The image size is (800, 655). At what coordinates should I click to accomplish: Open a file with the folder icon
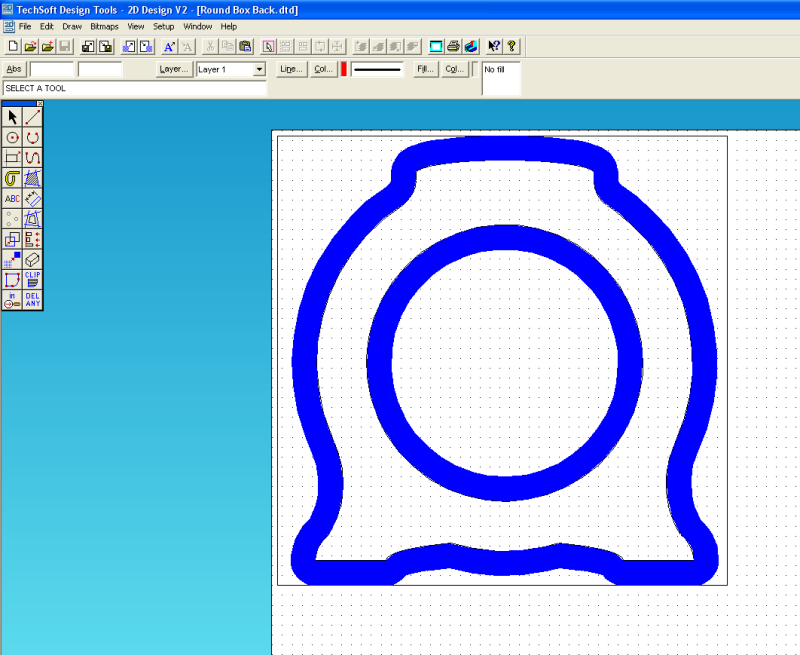point(30,46)
